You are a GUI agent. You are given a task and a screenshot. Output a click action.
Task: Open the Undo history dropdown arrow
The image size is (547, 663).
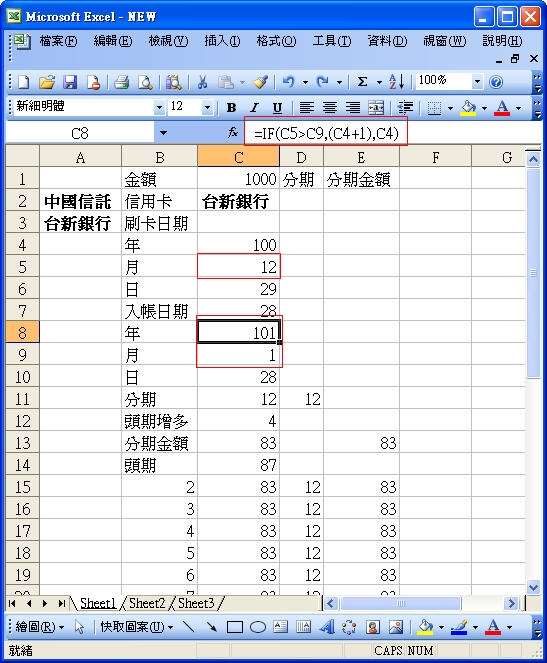(x=305, y=82)
